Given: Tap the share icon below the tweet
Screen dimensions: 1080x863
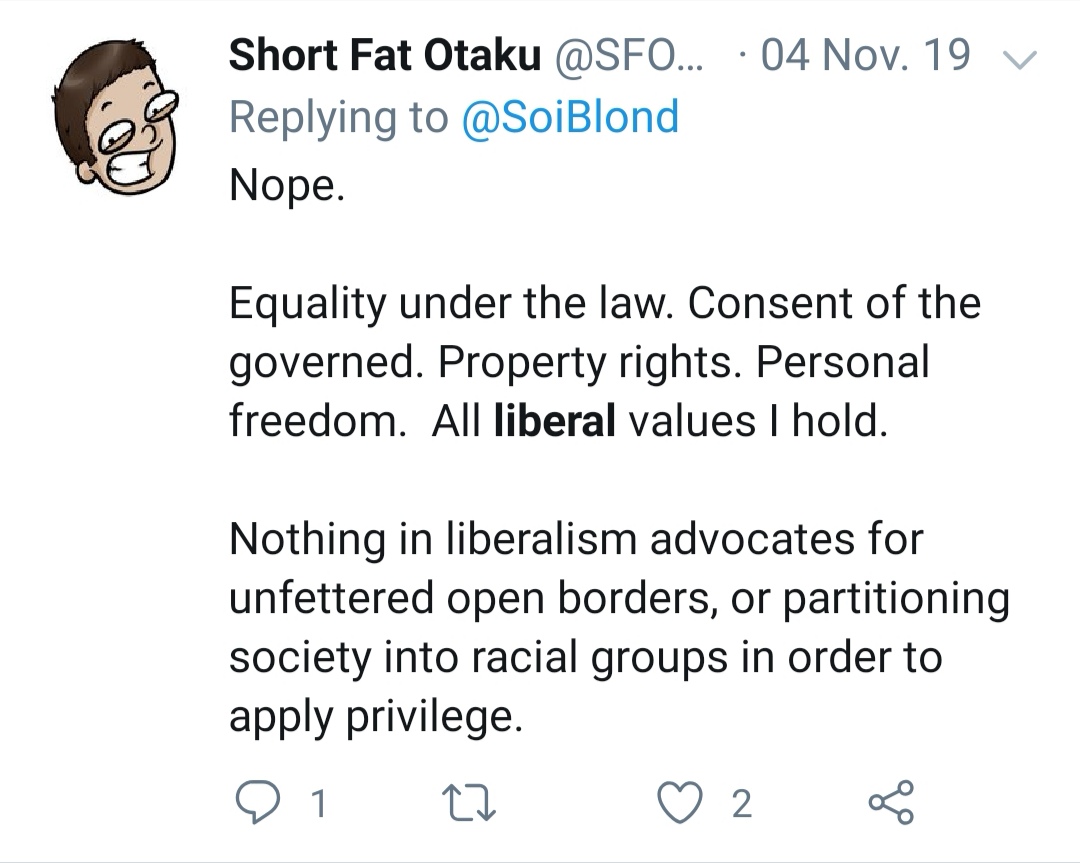Looking at the screenshot, I should pyautogui.click(x=890, y=802).
